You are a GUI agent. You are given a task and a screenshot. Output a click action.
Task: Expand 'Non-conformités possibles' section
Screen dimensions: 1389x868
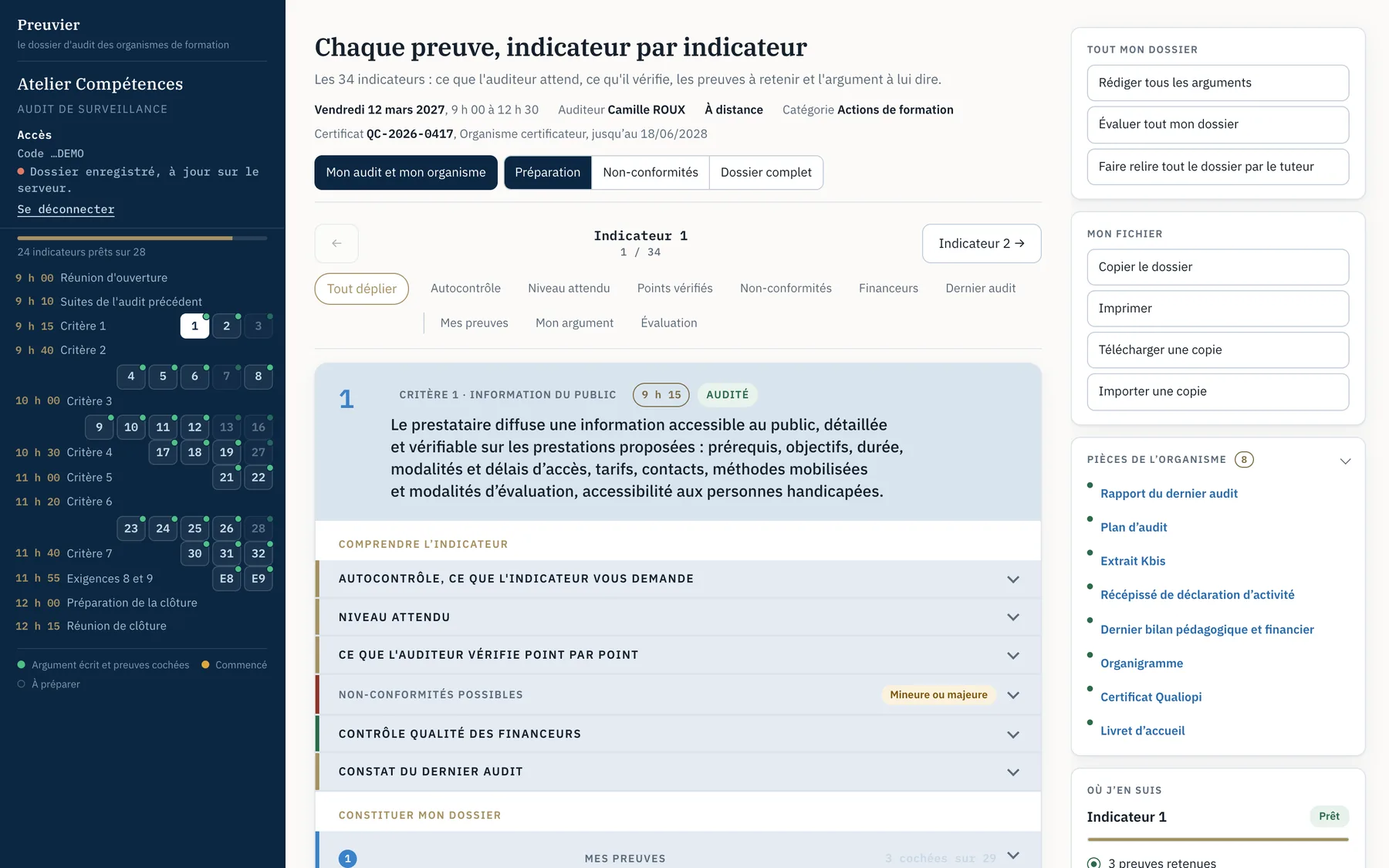pyautogui.click(x=678, y=694)
